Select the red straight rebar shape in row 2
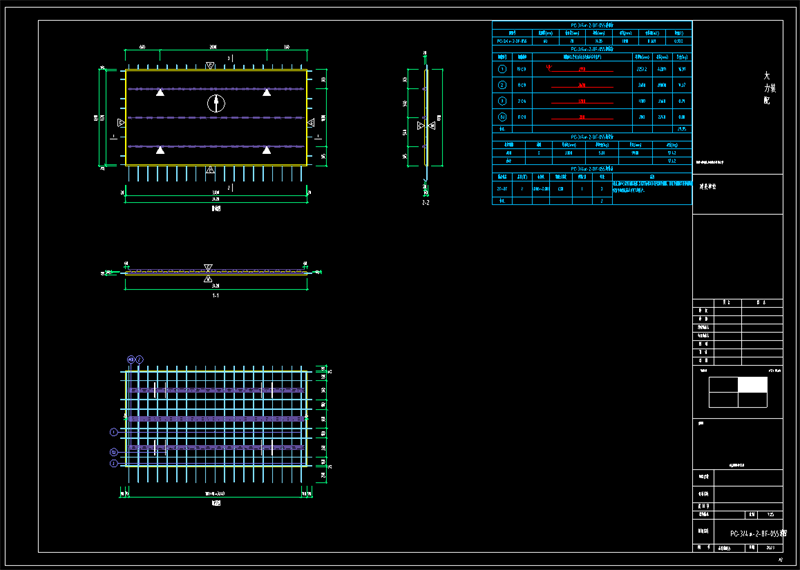Image resolution: width=800 pixels, height=570 pixels. [582, 86]
